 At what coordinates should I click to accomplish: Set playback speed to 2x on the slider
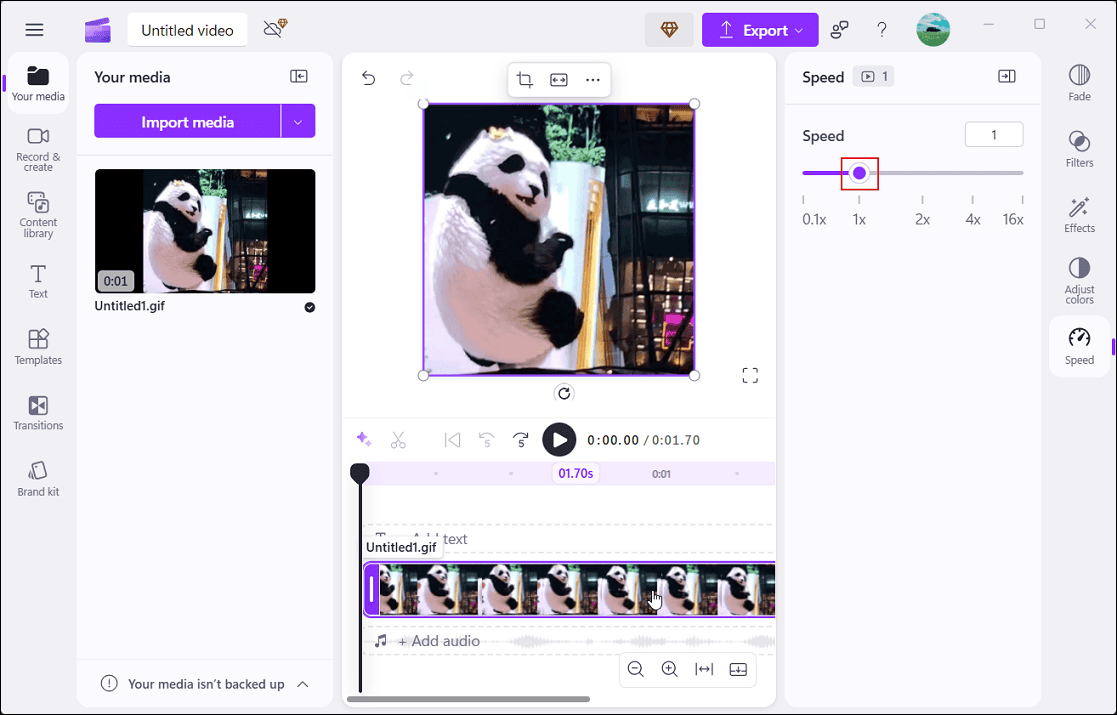(x=922, y=173)
